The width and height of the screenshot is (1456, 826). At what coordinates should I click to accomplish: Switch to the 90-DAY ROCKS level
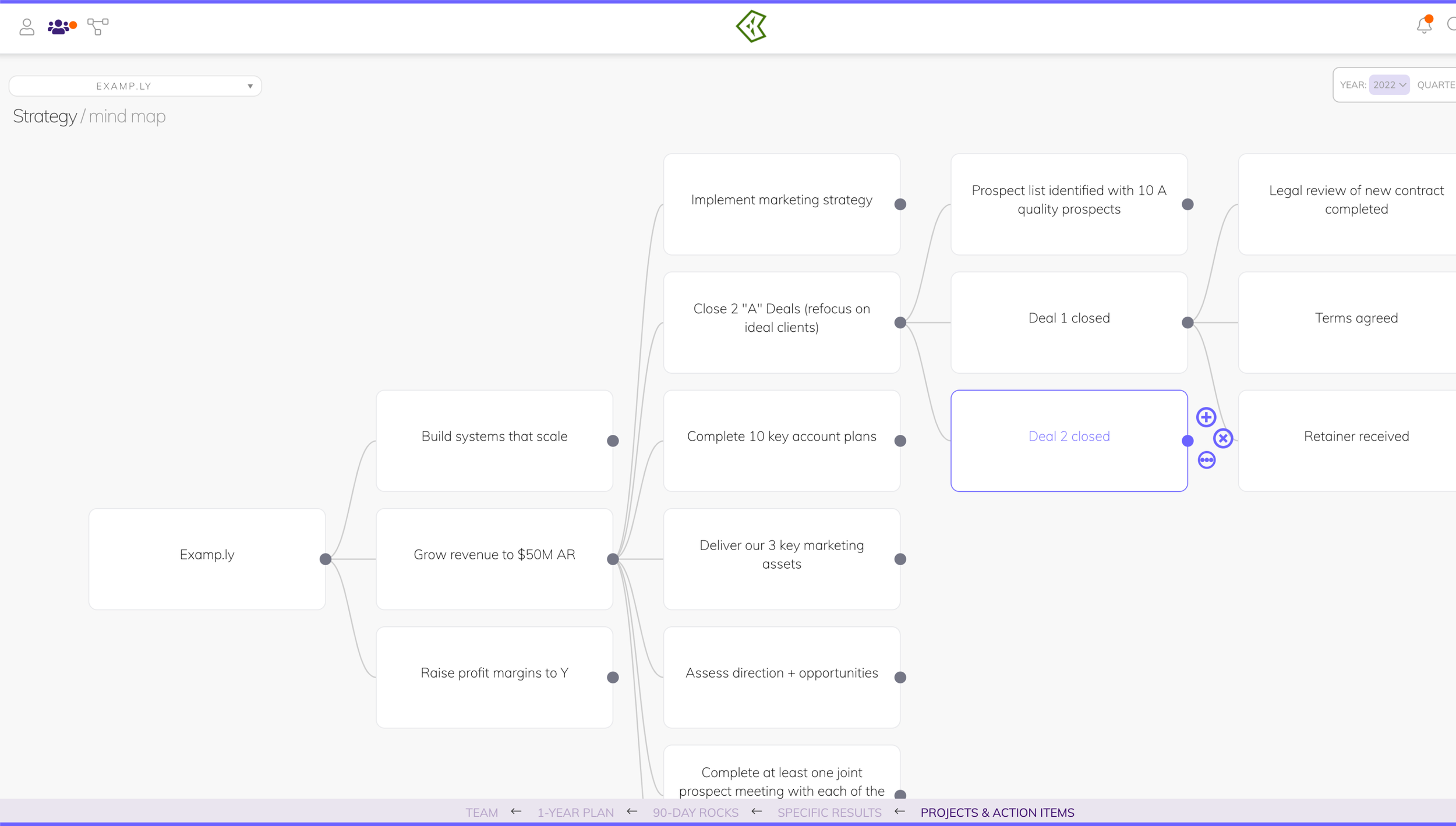pos(695,813)
